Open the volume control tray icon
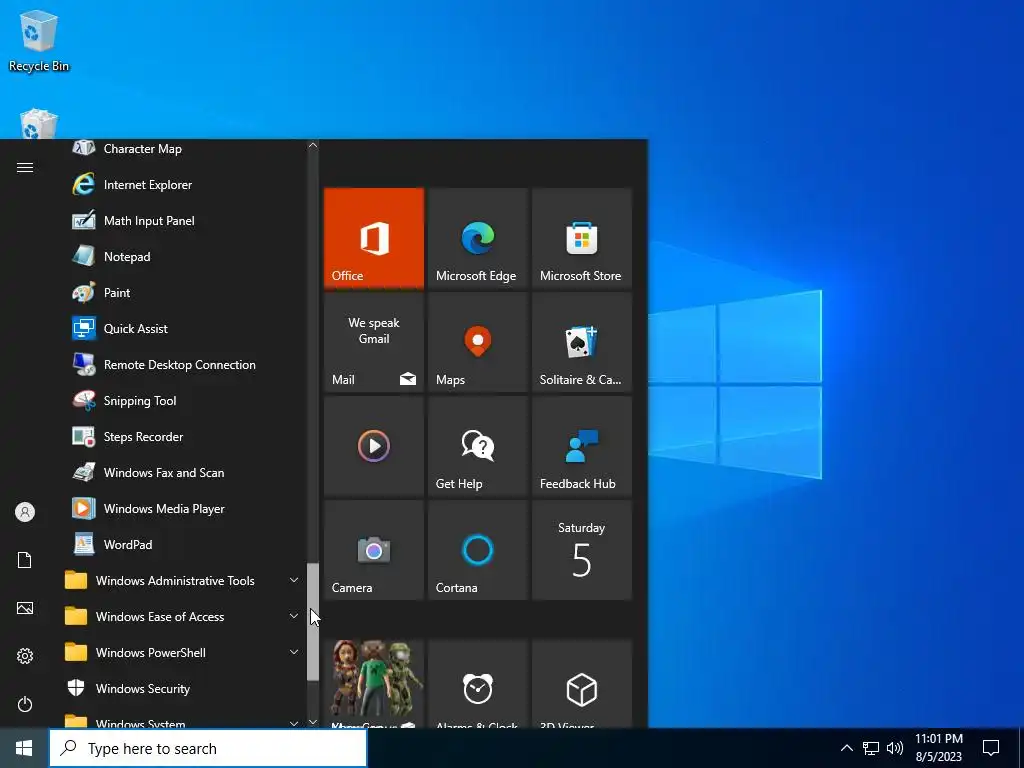1024x768 pixels. click(x=895, y=748)
